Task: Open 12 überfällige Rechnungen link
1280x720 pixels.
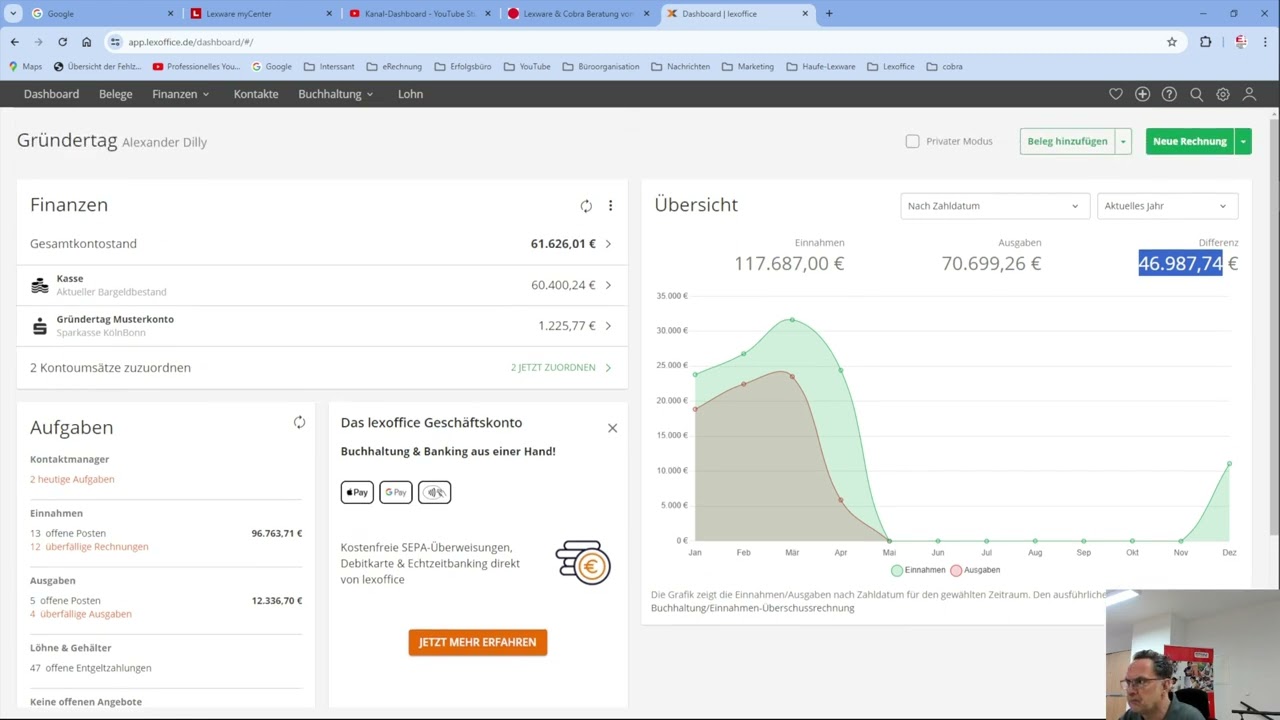Action: pyautogui.click(x=89, y=547)
